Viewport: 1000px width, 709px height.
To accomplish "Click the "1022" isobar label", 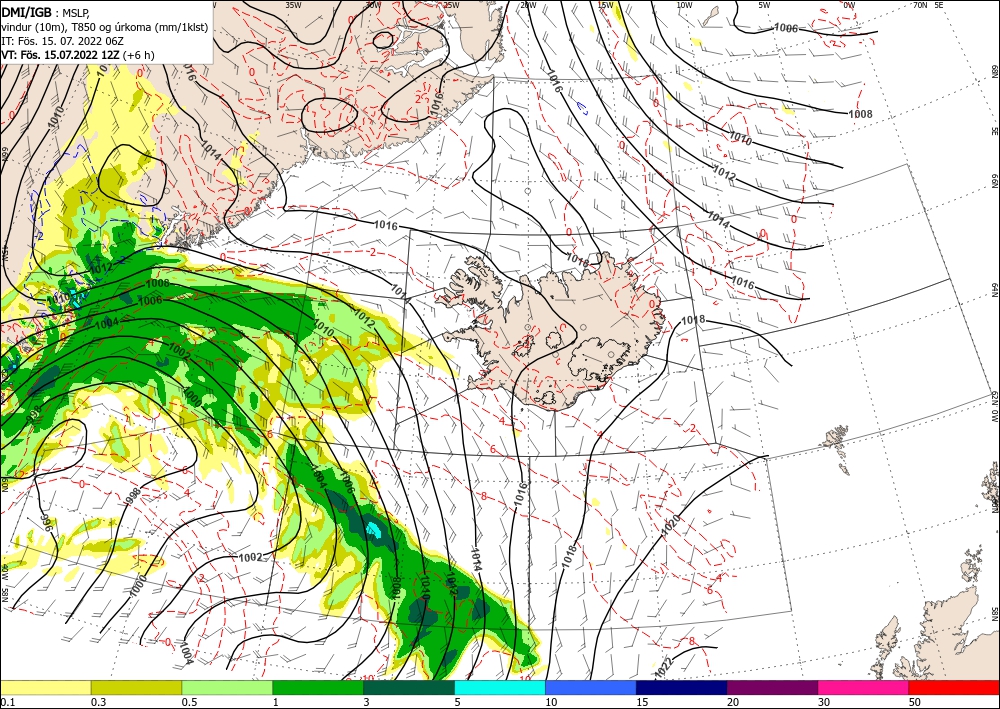I will tap(663, 668).
